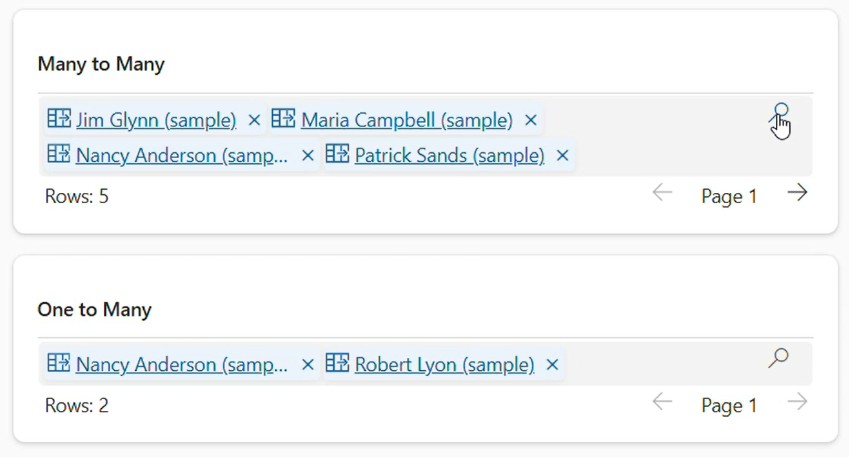Click the table icon beside Nancy Anderson in Many to Many

tap(59, 154)
